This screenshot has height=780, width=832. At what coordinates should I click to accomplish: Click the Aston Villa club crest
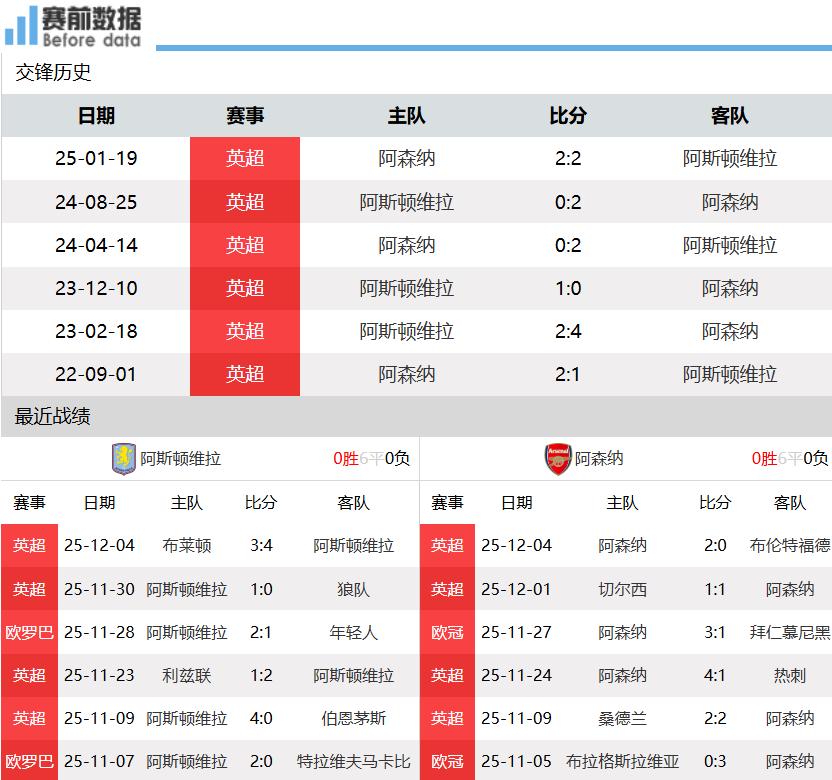click(x=123, y=459)
